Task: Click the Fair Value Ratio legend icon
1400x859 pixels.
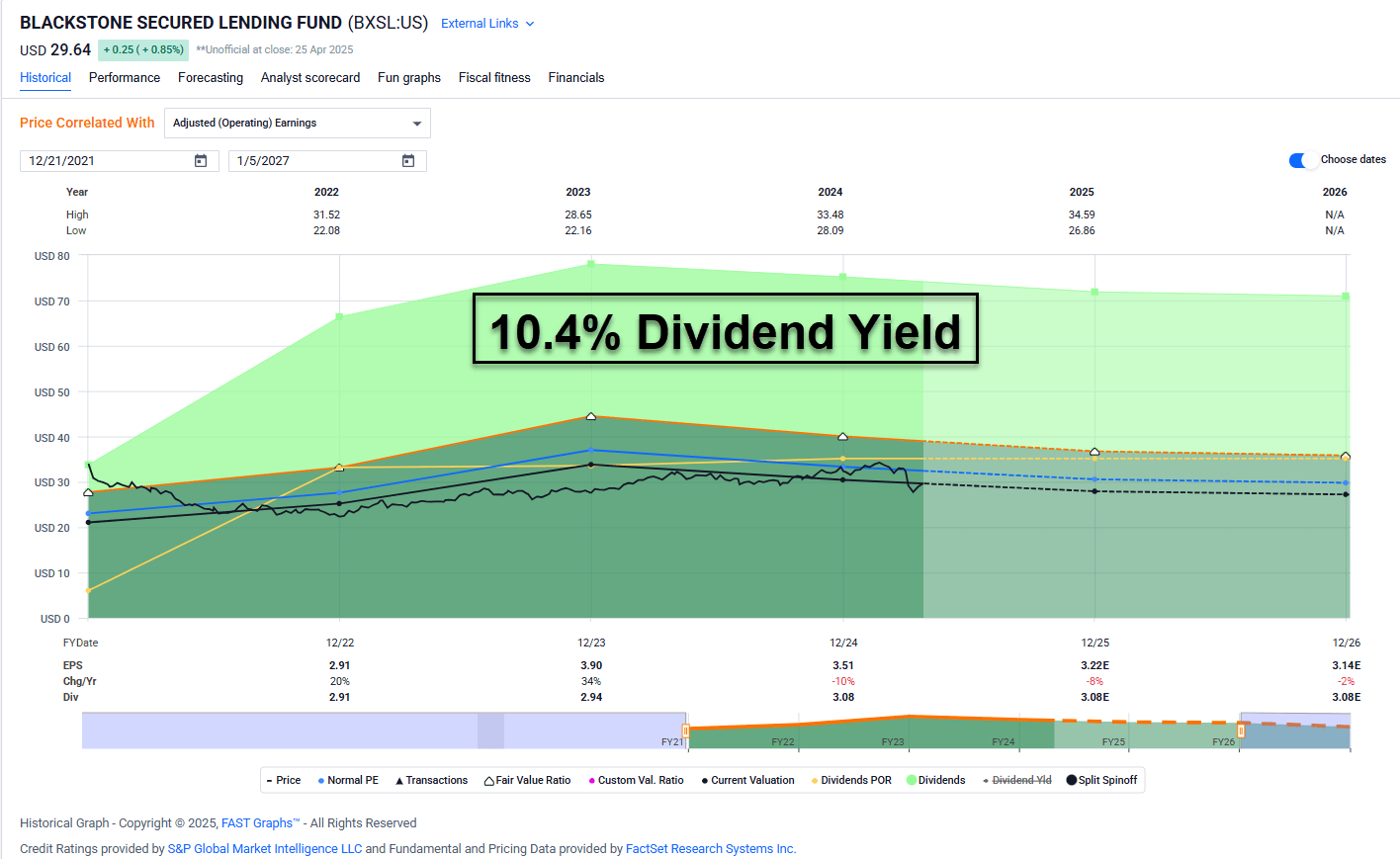Action: pyautogui.click(x=490, y=780)
